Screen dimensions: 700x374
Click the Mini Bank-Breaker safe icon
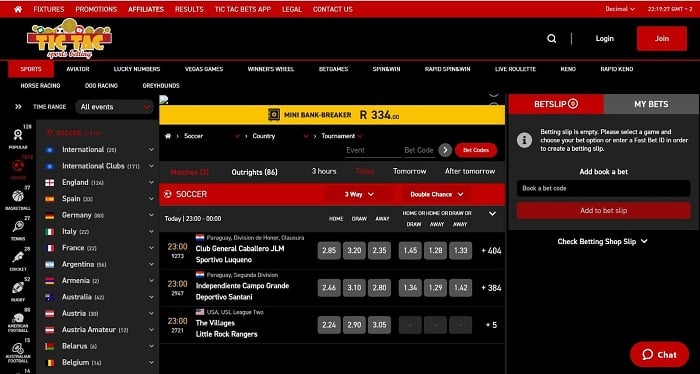coord(274,115)
